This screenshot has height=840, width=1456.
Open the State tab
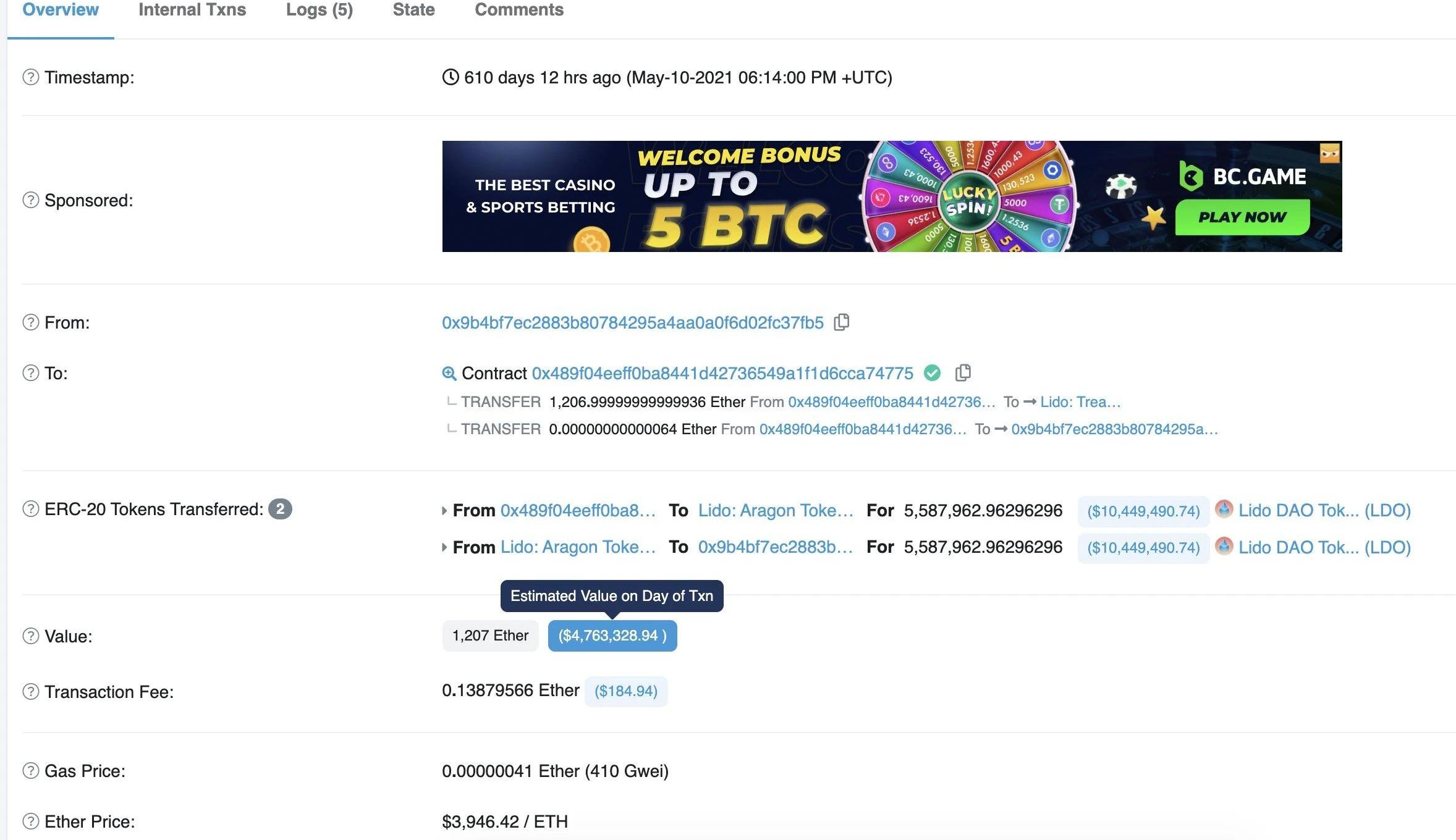[413, 10]
